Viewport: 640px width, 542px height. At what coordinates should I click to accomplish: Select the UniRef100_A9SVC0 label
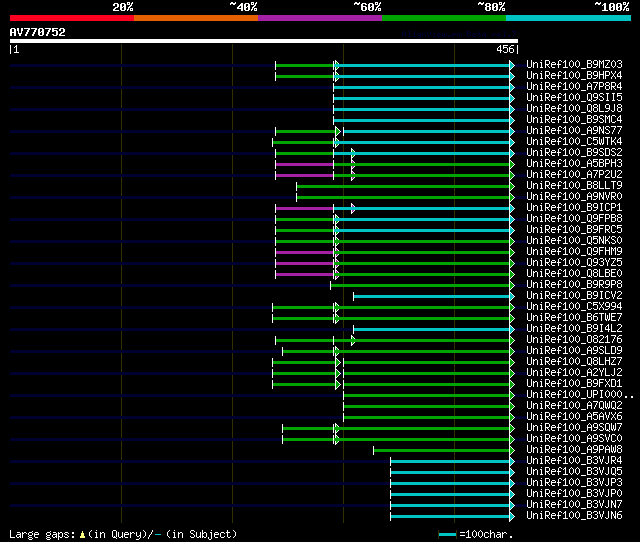click(x=574, y=439)
